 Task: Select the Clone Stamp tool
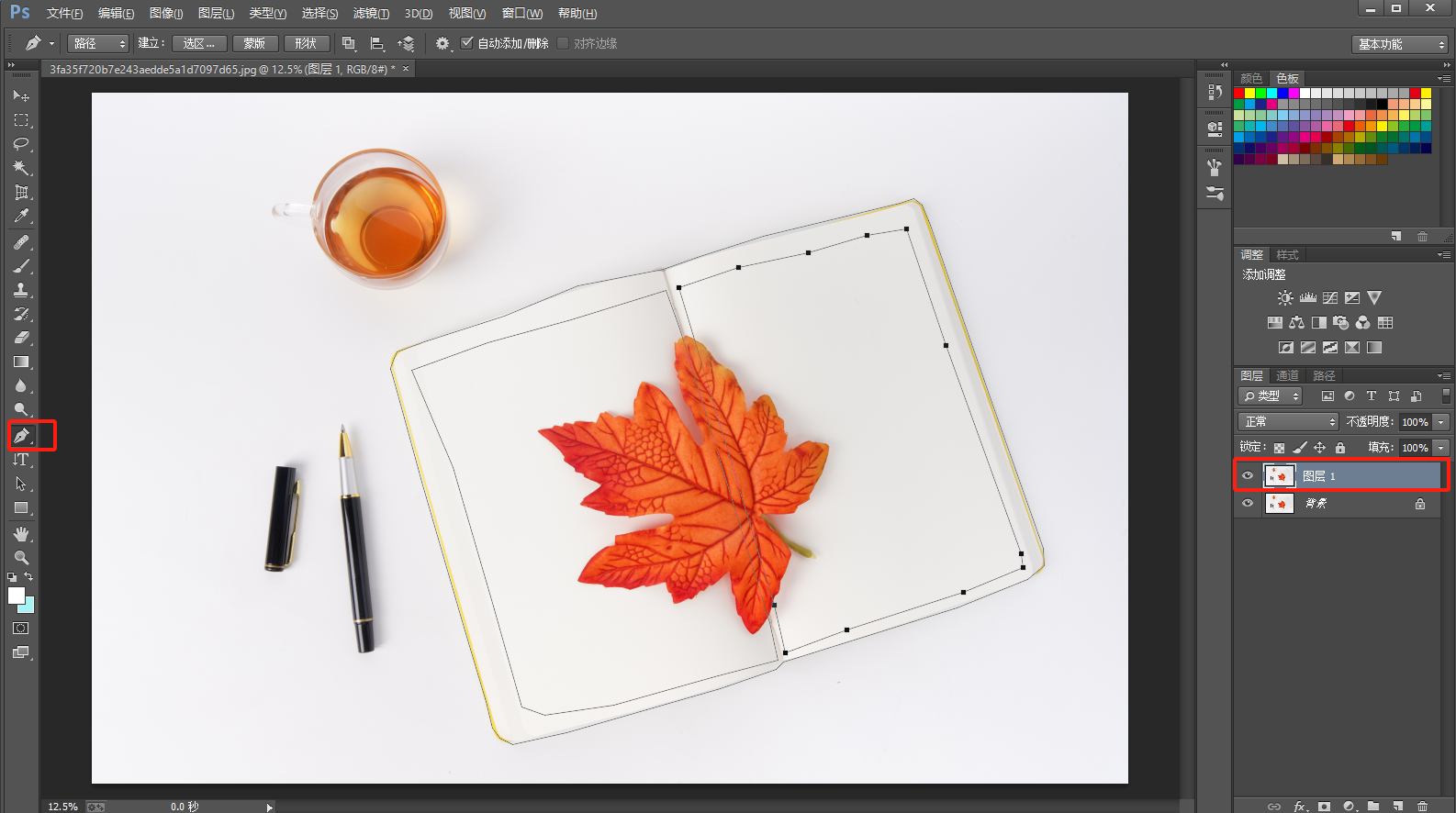pos(21,290)
